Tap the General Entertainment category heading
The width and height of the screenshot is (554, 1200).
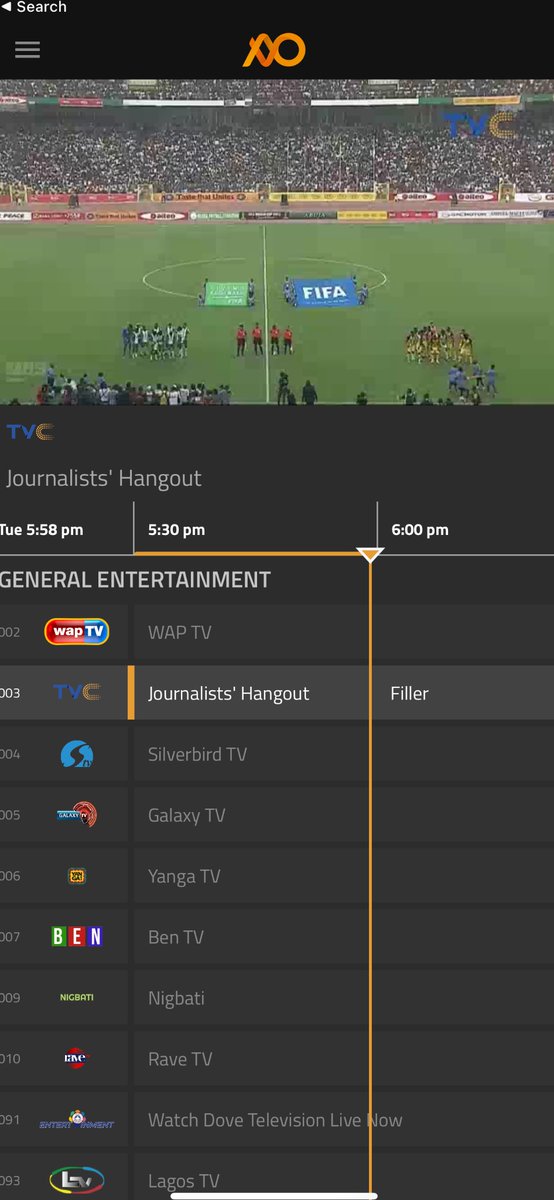tap(135, 580)
